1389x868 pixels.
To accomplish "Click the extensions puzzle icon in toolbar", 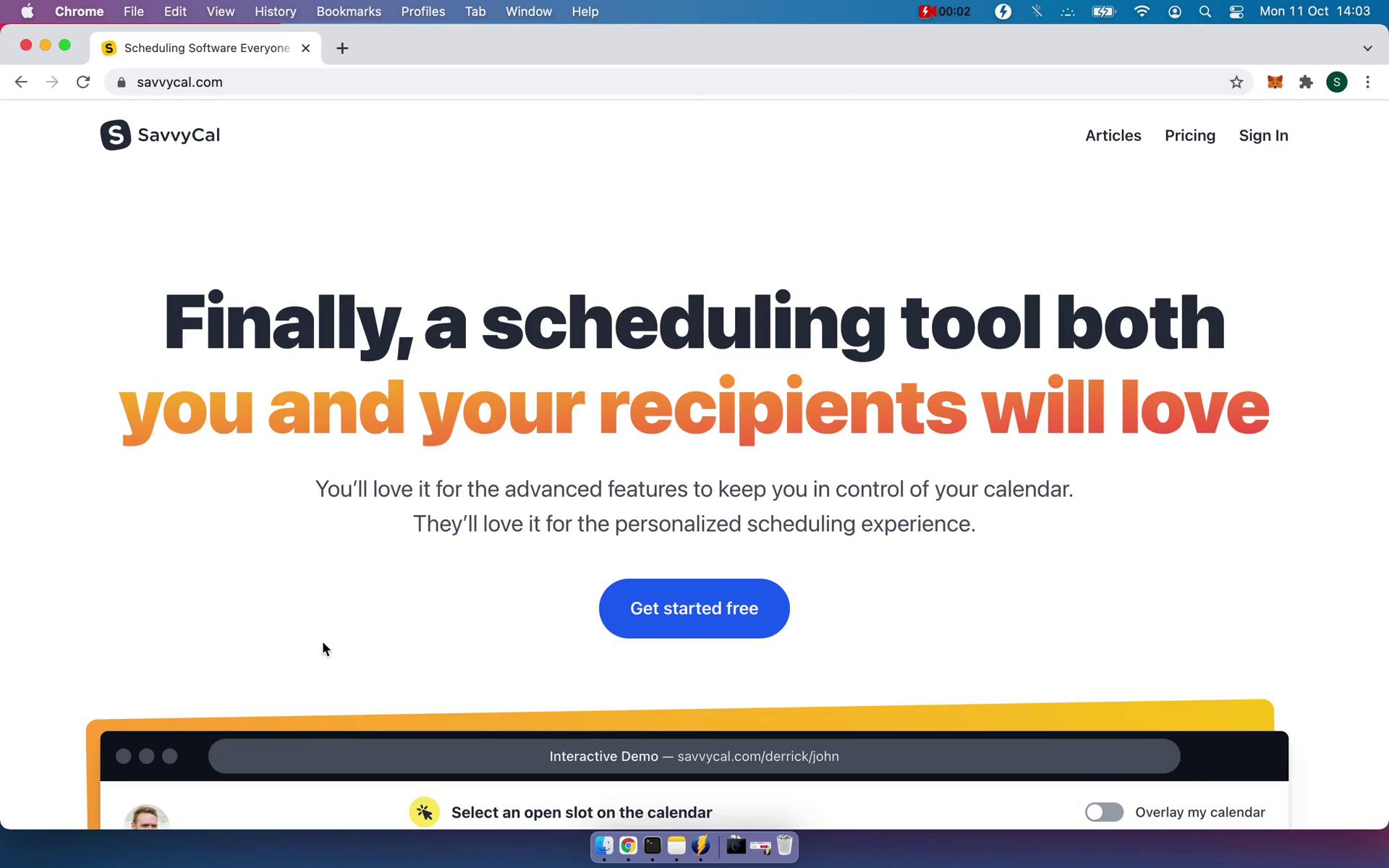I will click(1306, 82).
